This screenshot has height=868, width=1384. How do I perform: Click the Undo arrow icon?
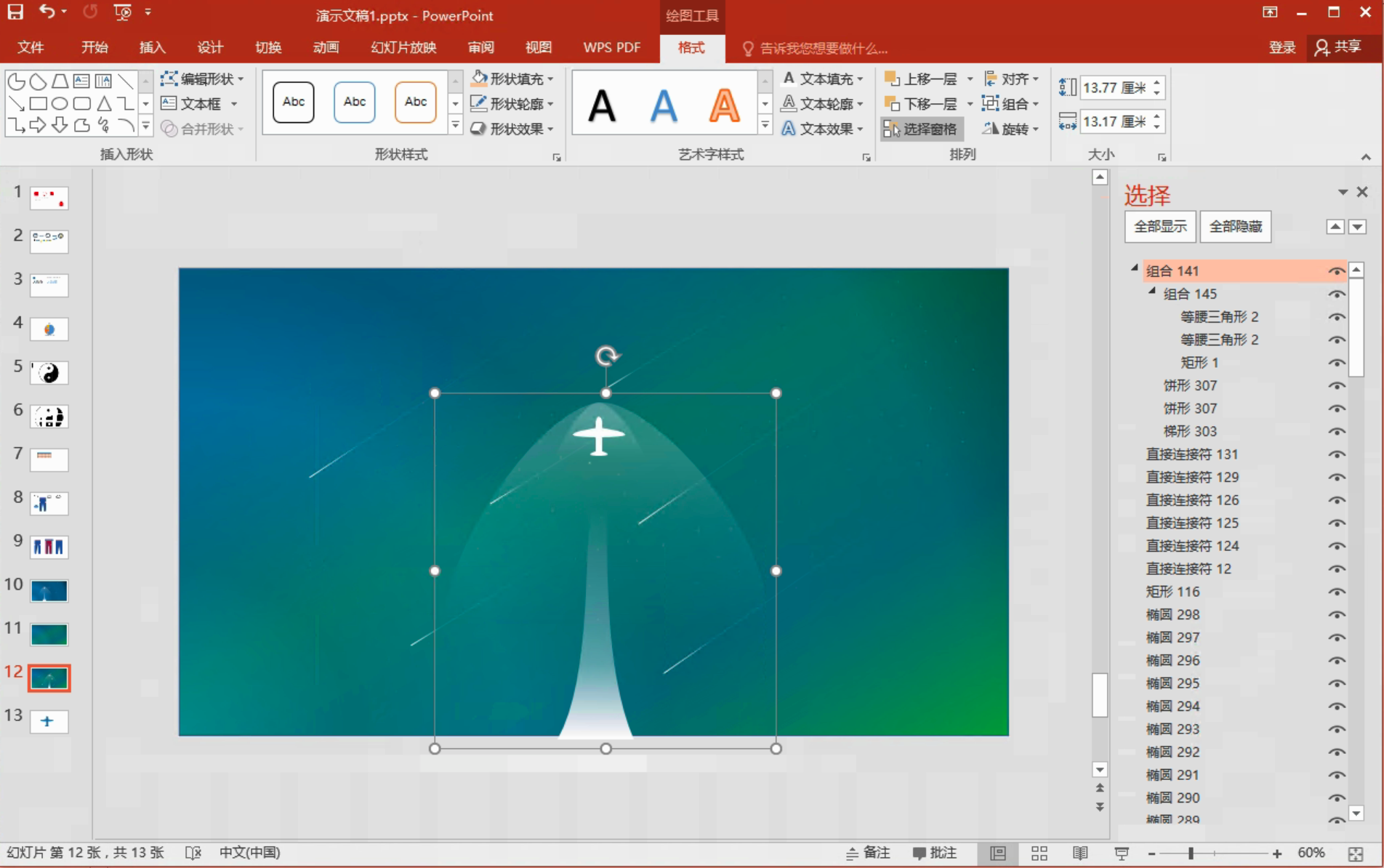[48, 12]
